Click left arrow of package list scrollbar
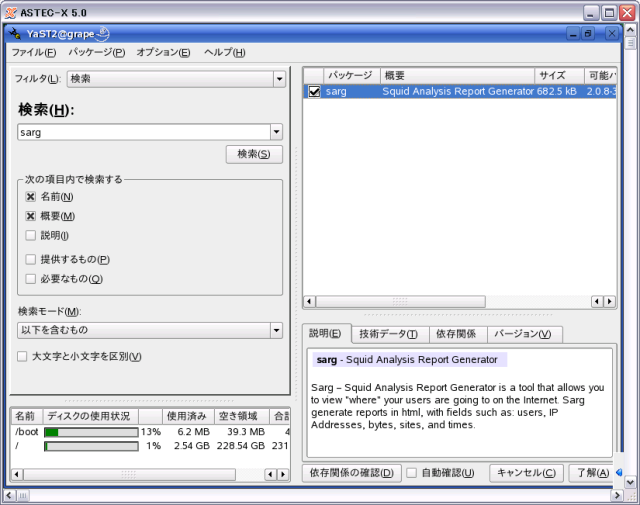 tap(309, 301)
